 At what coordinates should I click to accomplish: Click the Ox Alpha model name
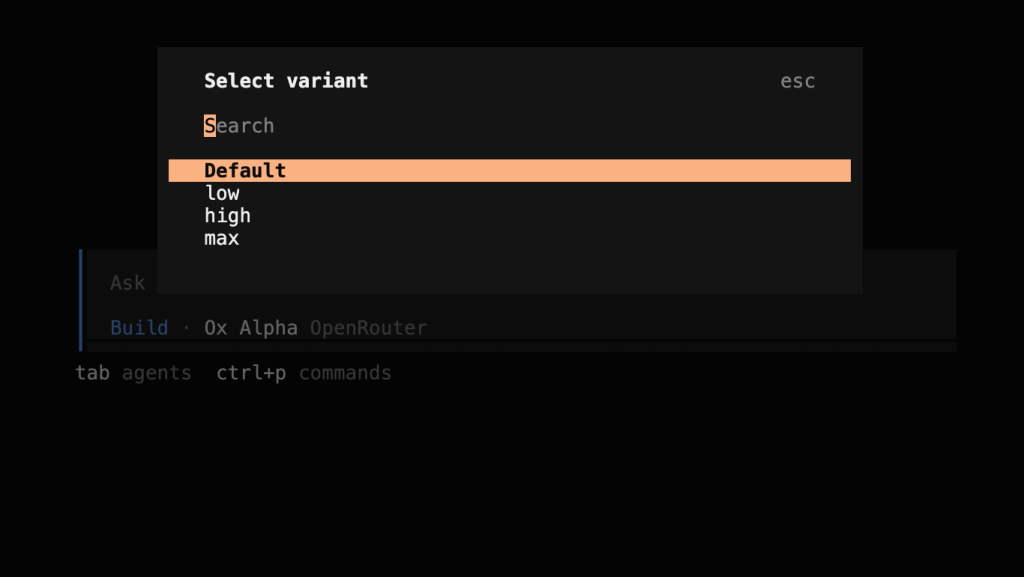[x=251, y=327]
